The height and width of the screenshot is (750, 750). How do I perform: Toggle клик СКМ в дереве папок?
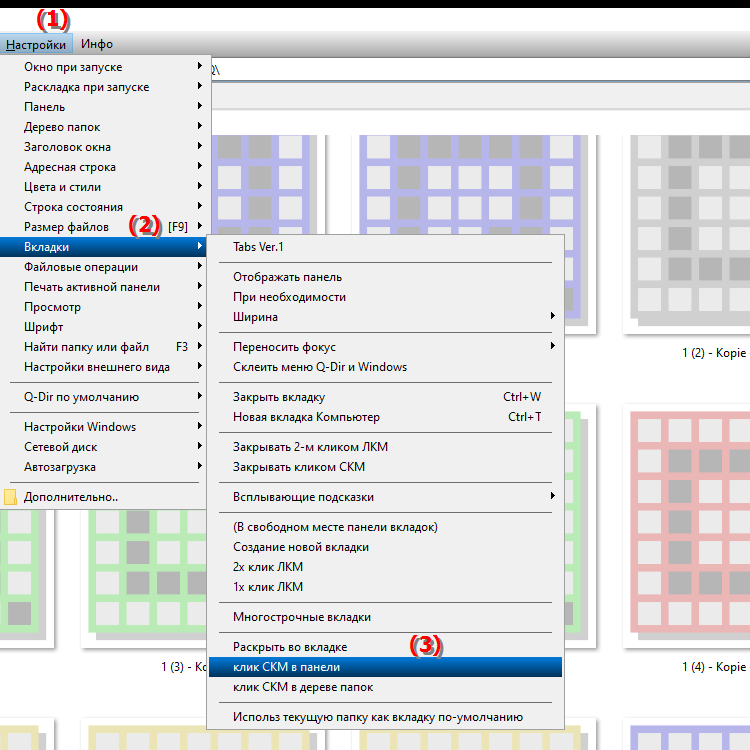coord(386,687)
